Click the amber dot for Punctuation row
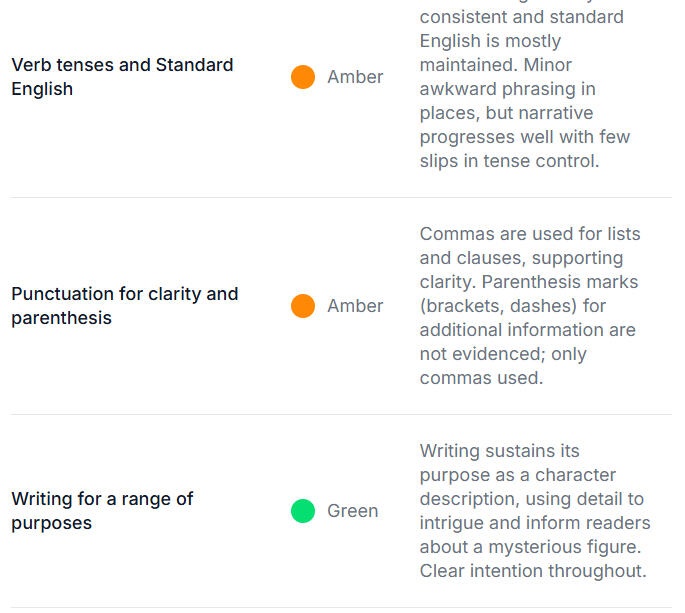The height and width of the screenshot is (613, 685). (303, 306)
